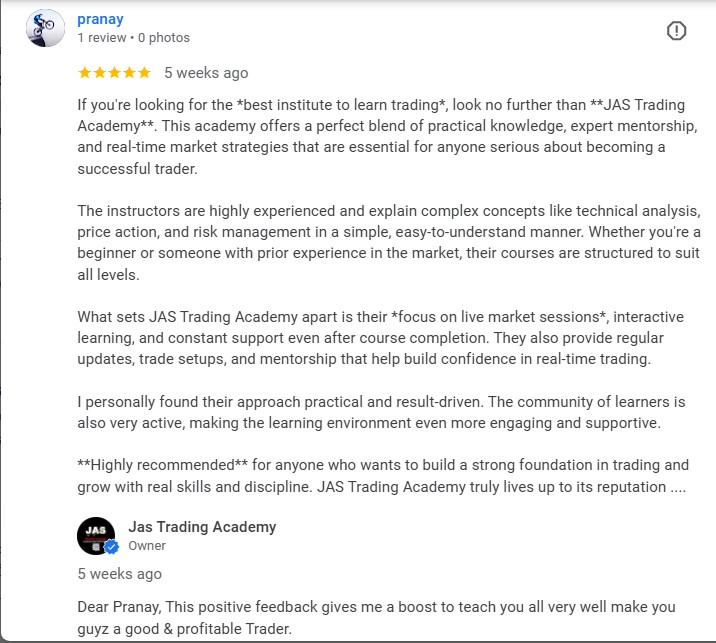716x643 pixels.
Task: Click the paragraph starting 'I personally found'
Action: tap(381, 412)
